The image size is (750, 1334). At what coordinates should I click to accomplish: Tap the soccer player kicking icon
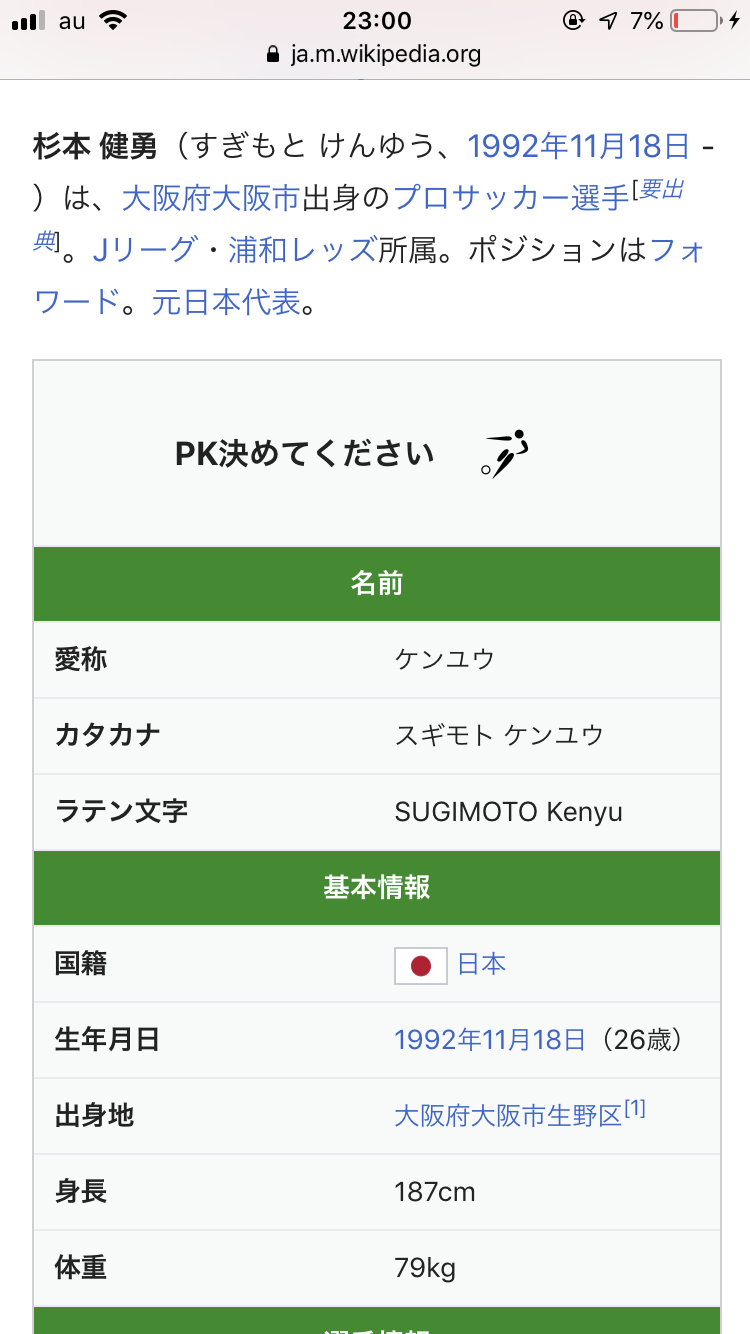coord(504,454)
